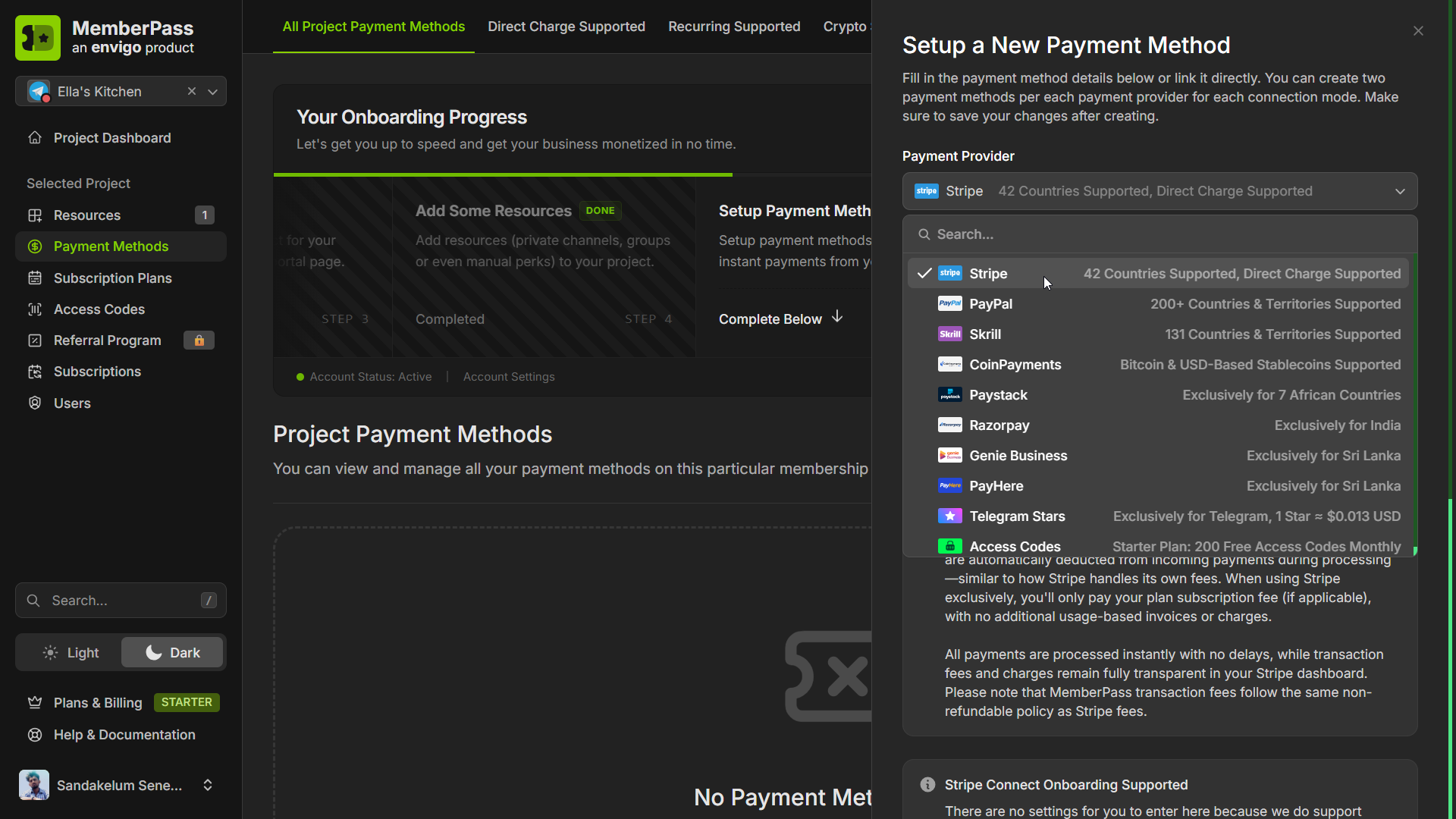
Task: Expand the Ella's Kitchen project selector
Action: (212, 91)
